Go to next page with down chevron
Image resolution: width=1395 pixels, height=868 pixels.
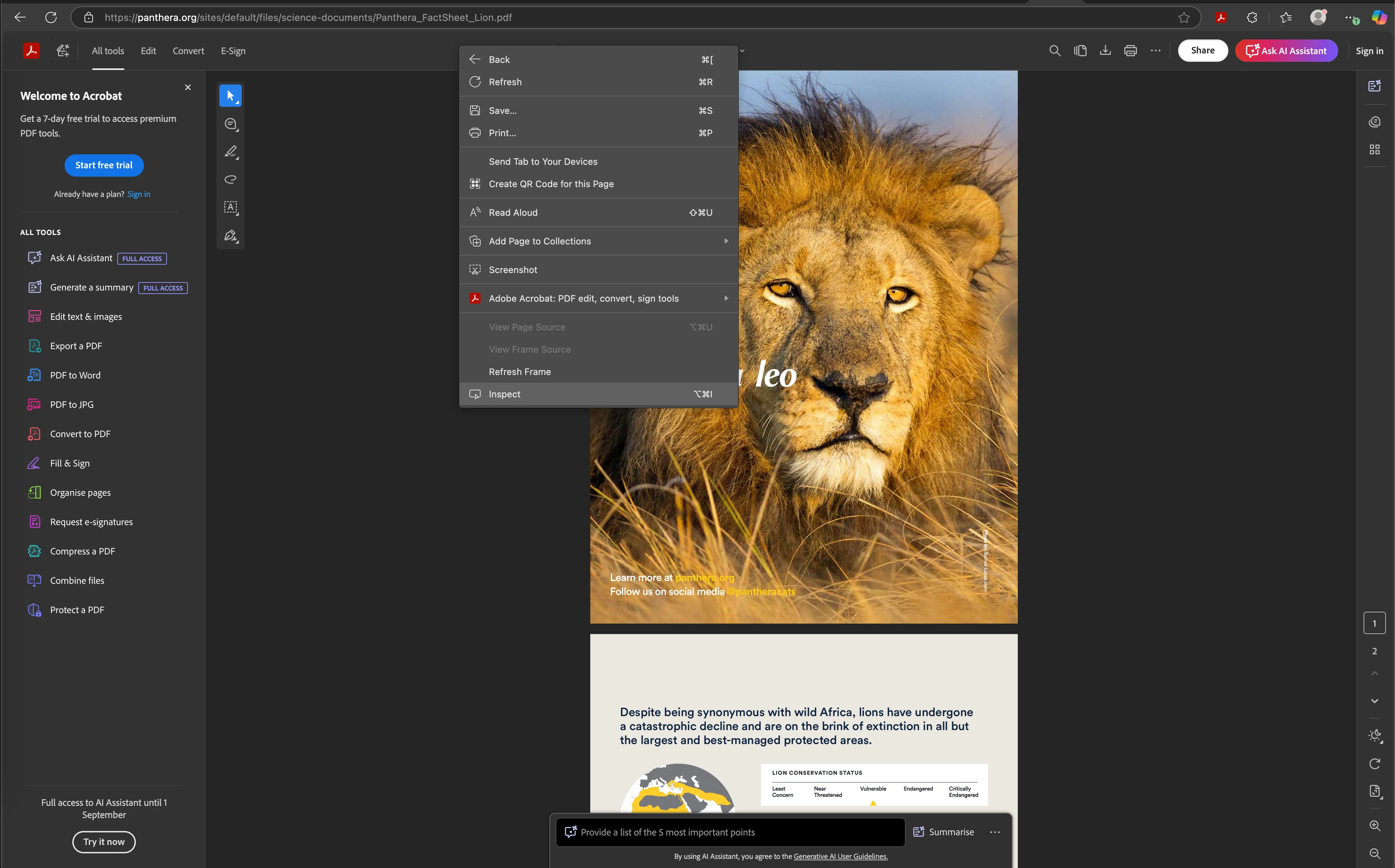pyautogui.click(x=1374, y=701)
